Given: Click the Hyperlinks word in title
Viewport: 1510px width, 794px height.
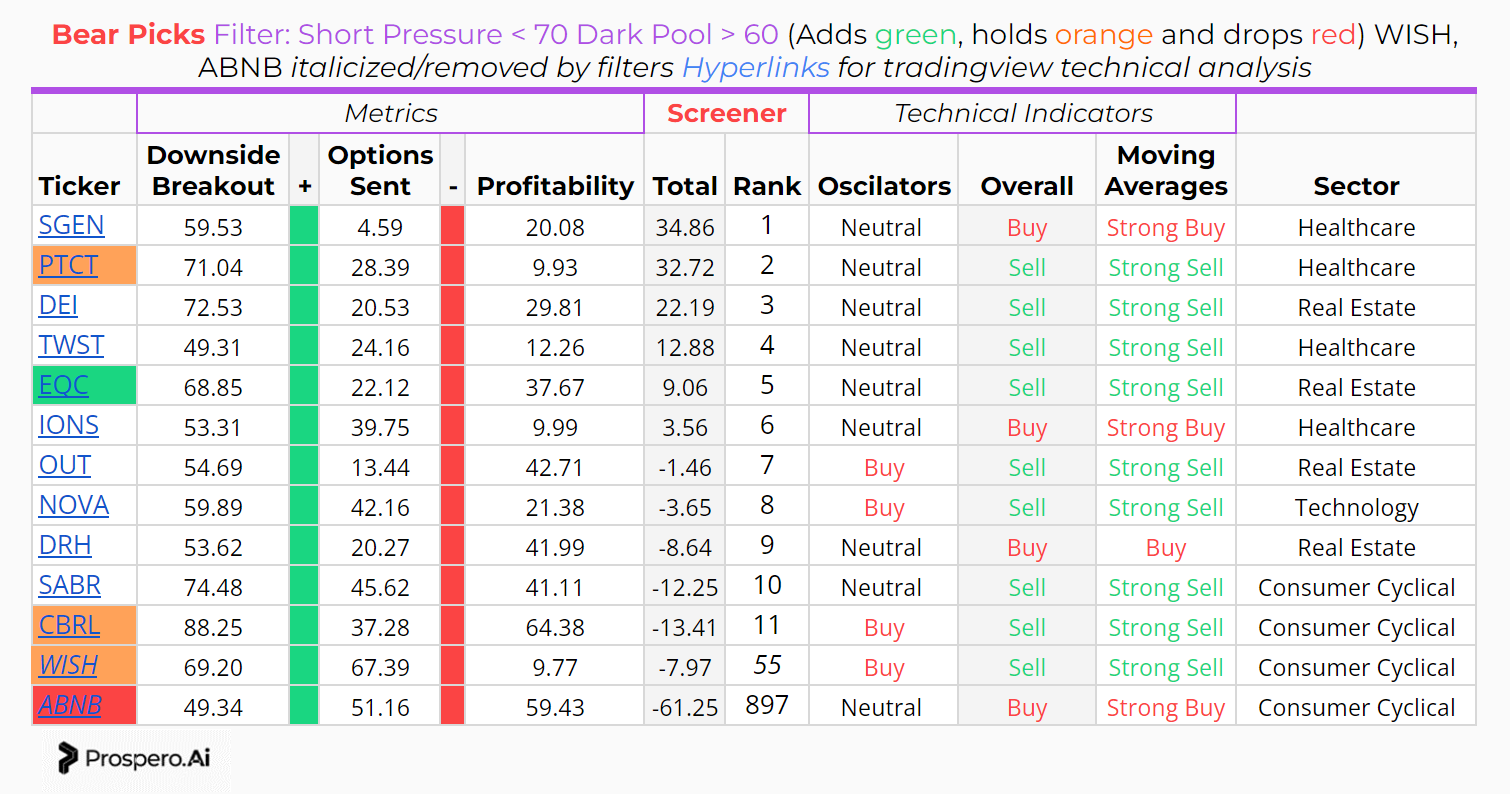Looking at the screenshot, I should [x=755, y=67].
